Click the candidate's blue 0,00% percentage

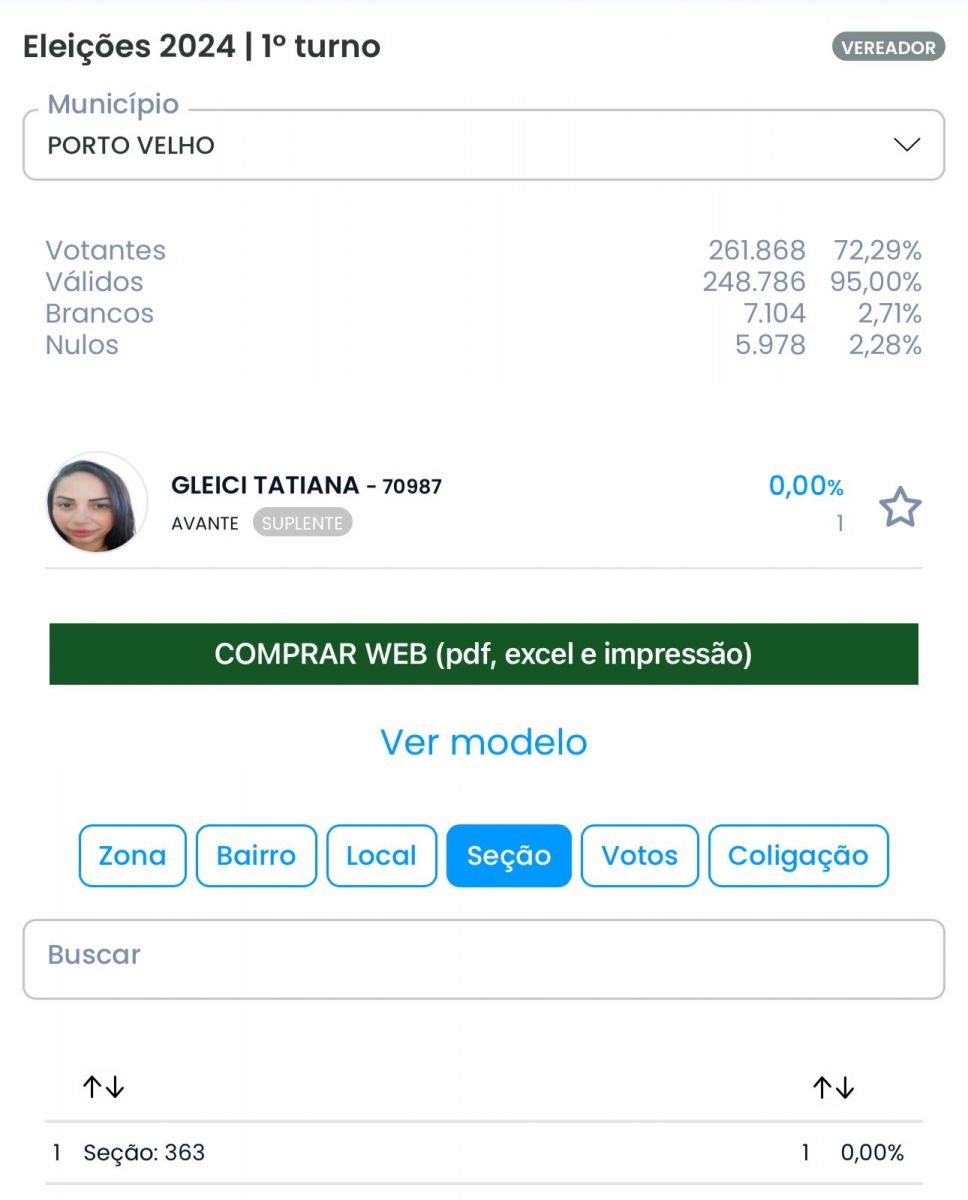tap(805, 487)
